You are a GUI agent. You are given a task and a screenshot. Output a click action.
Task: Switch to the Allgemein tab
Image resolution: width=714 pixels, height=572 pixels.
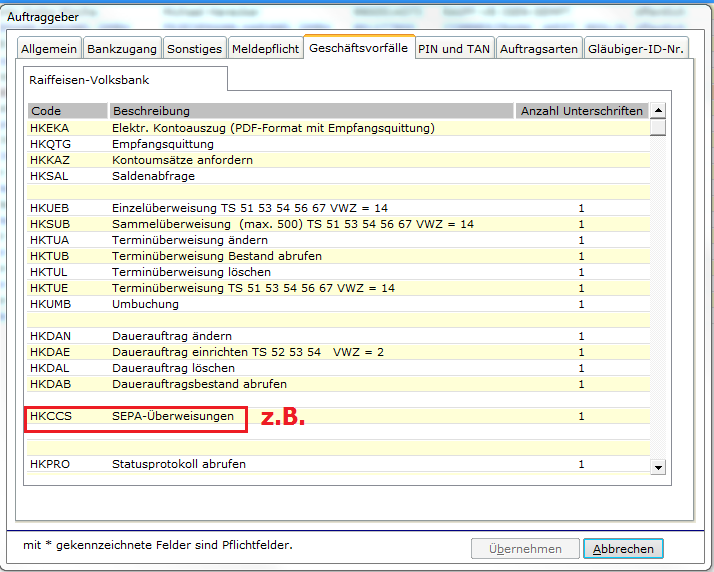click(x=49, y=49)
